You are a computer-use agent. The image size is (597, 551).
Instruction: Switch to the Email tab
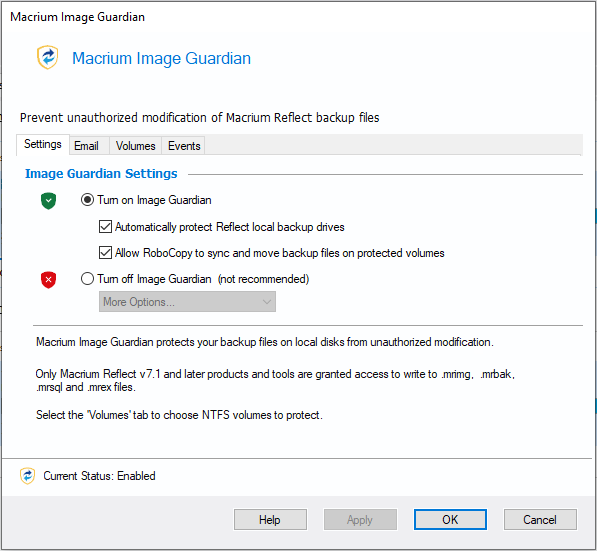[86, 146]
